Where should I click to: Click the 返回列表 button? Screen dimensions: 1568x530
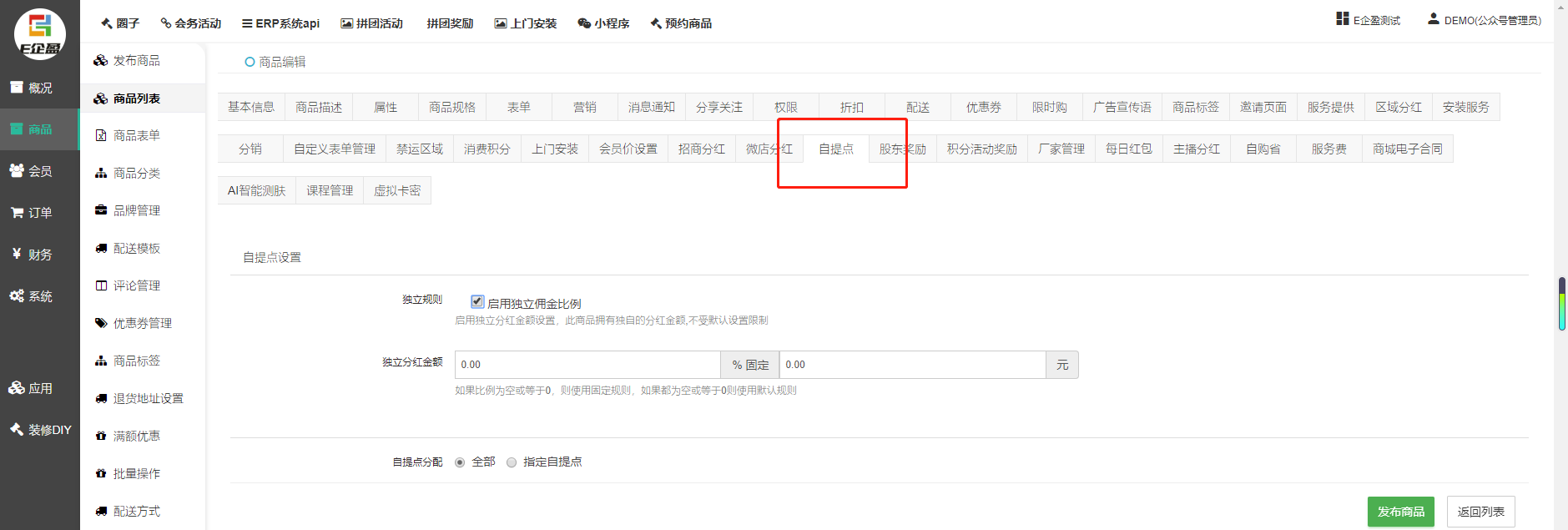coord(1480,512)
